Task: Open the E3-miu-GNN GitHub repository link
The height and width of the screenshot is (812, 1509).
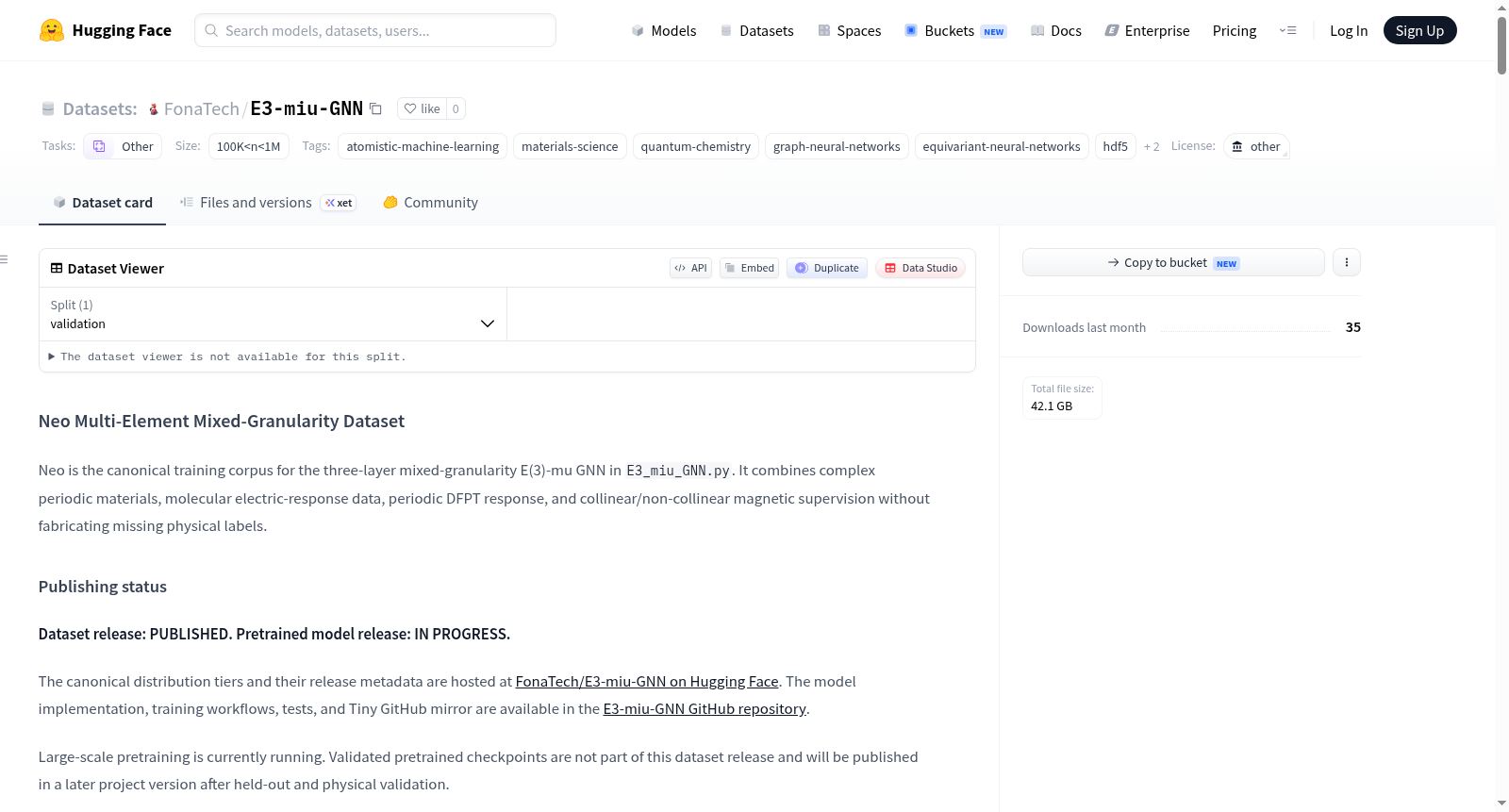Action: pyautogui.click(x=705, y=708)
